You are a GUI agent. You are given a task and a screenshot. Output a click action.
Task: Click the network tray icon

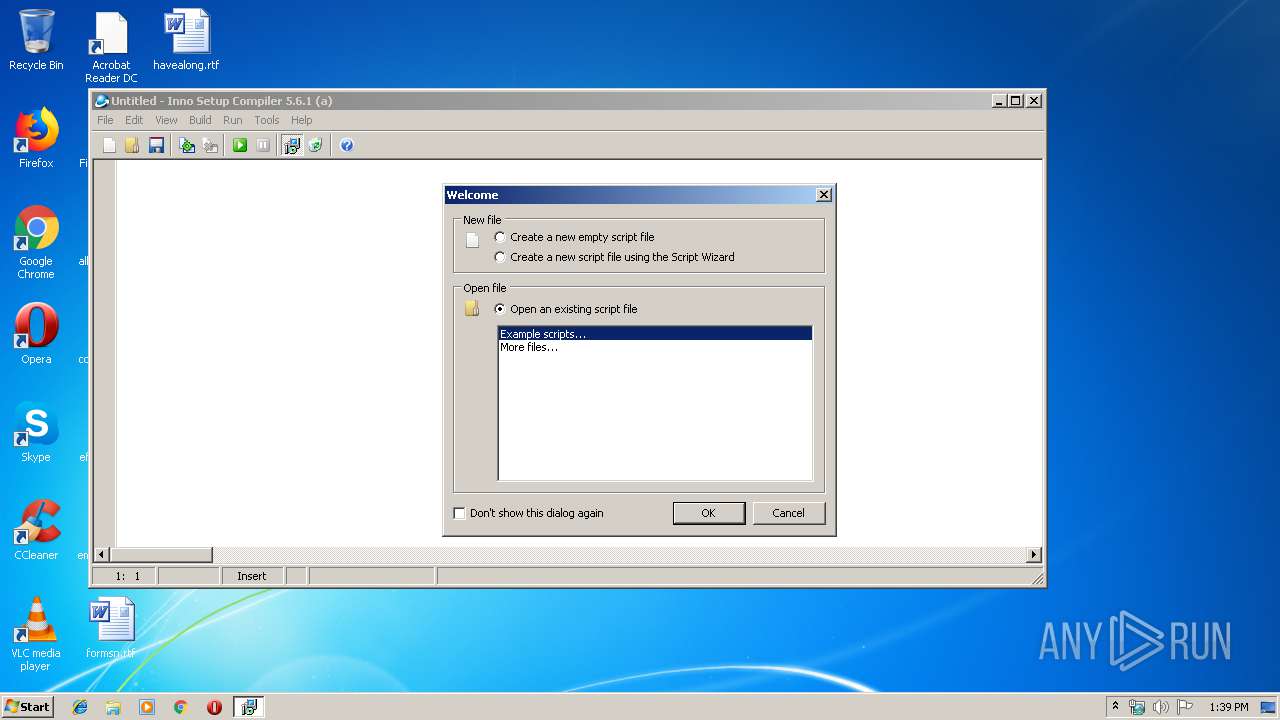[x=1137, y=707]
